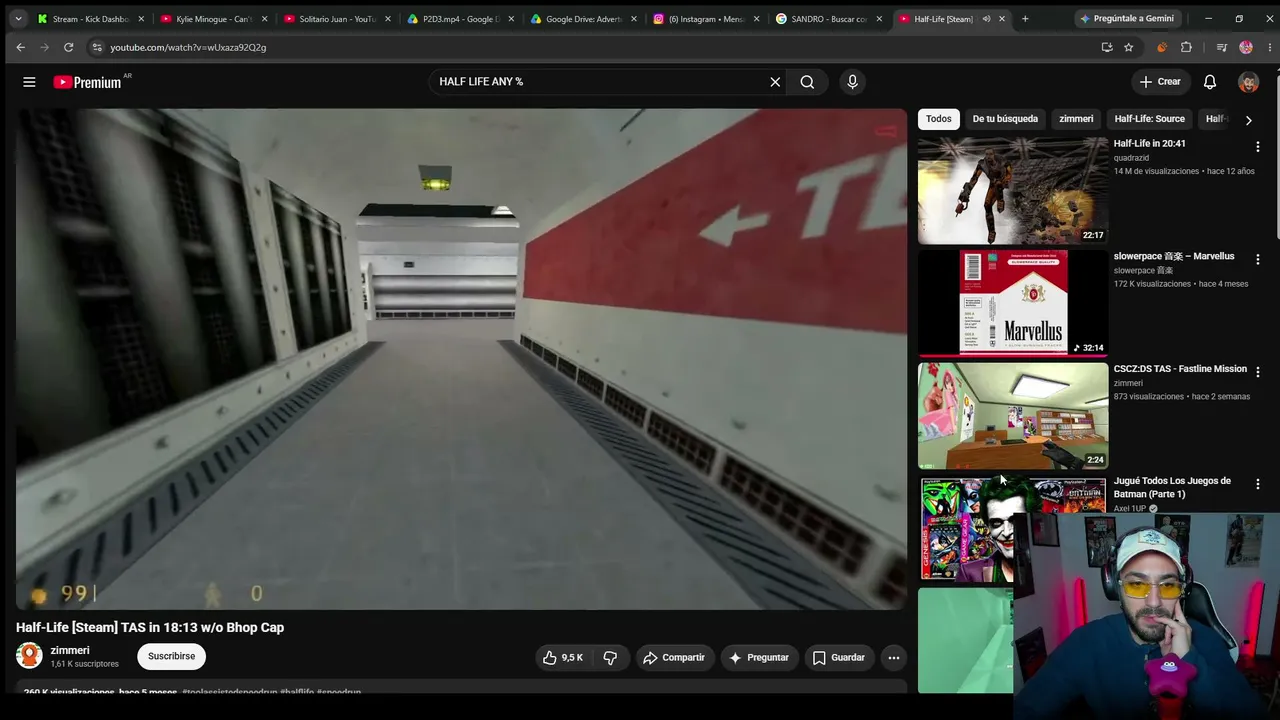This screenshot has width=1280, height=720.
Task: Open a new browser tab
Action: pos(1025,18)
